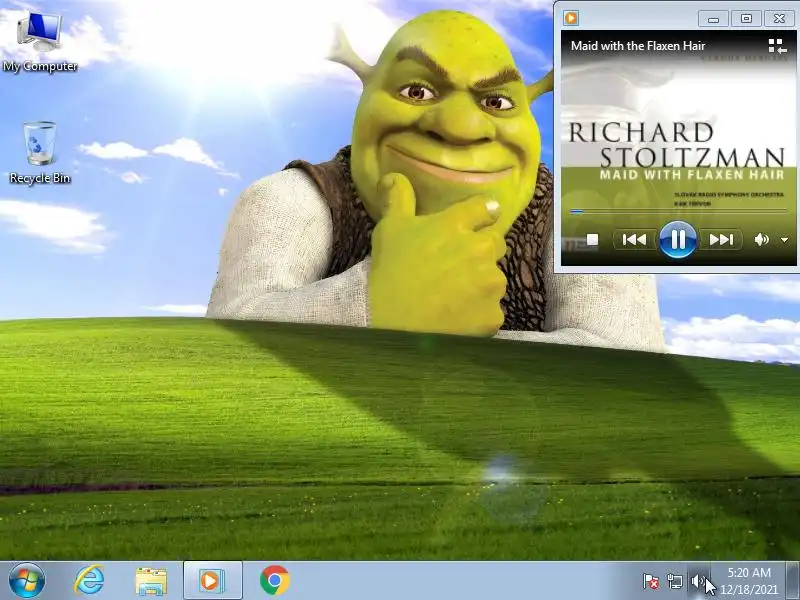The image size is (800, 600).
Task: Click the Media Player seek progress bar
Action: [x=679, y=211]
